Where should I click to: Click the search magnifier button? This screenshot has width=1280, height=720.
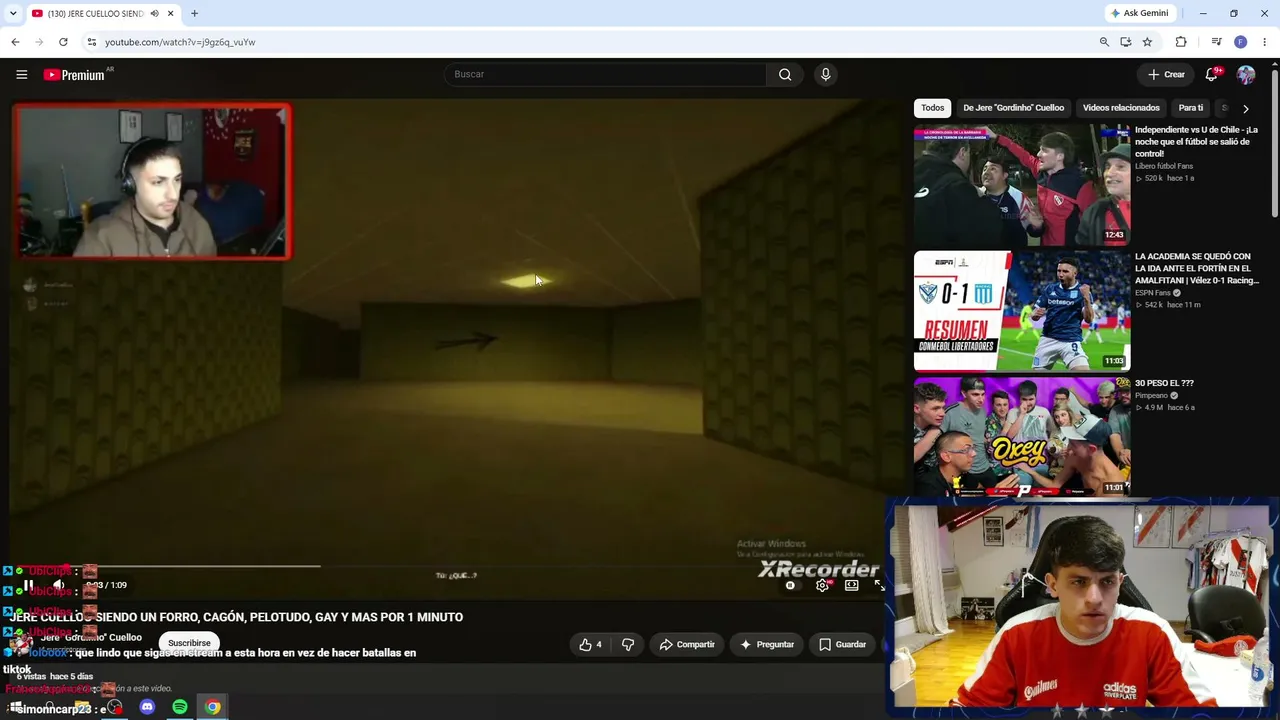pos(785,74)
